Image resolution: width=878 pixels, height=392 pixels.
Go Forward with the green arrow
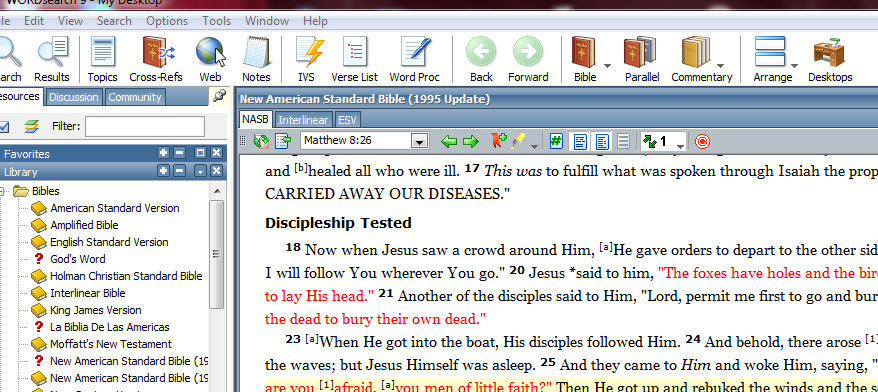(528, 59)
